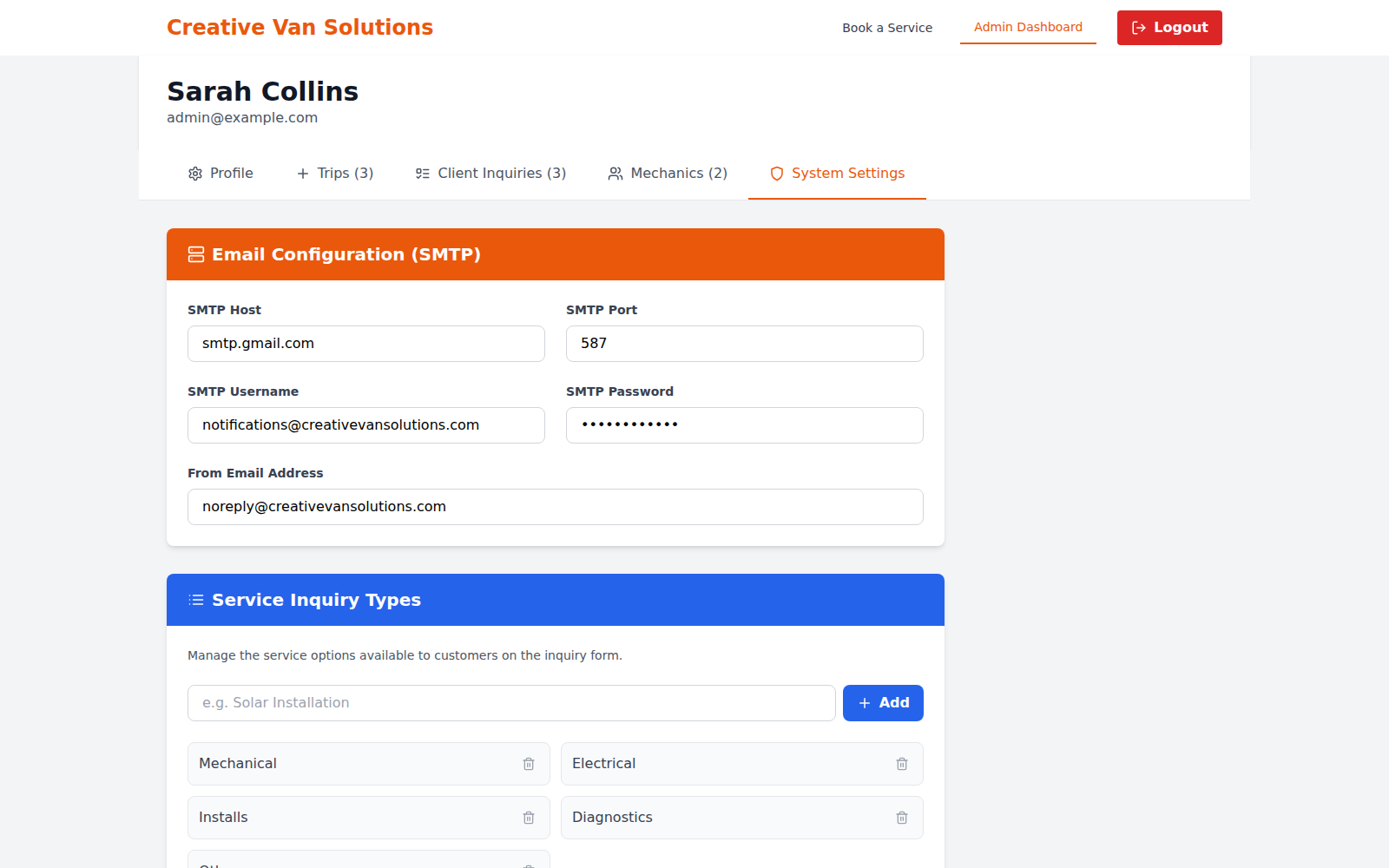Screen dimensions: 1389x868
Task: Click the Creative Van Solutions logo
Action: pyautogui.click(x=300, y=28)
